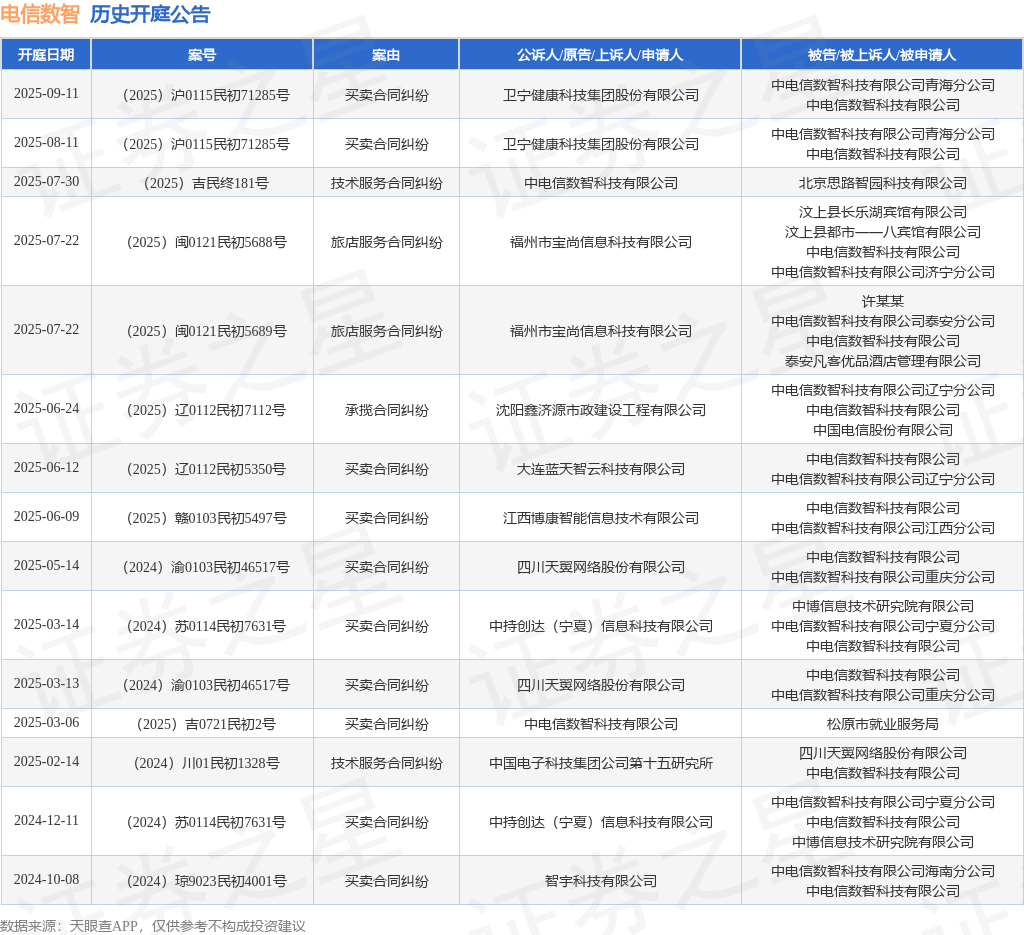1024x935 pixels.
Task: Click plaintiff 卫宁健康科技集团股份有限公司 in the 2025-09-11 row
Action: coord(600,95)
